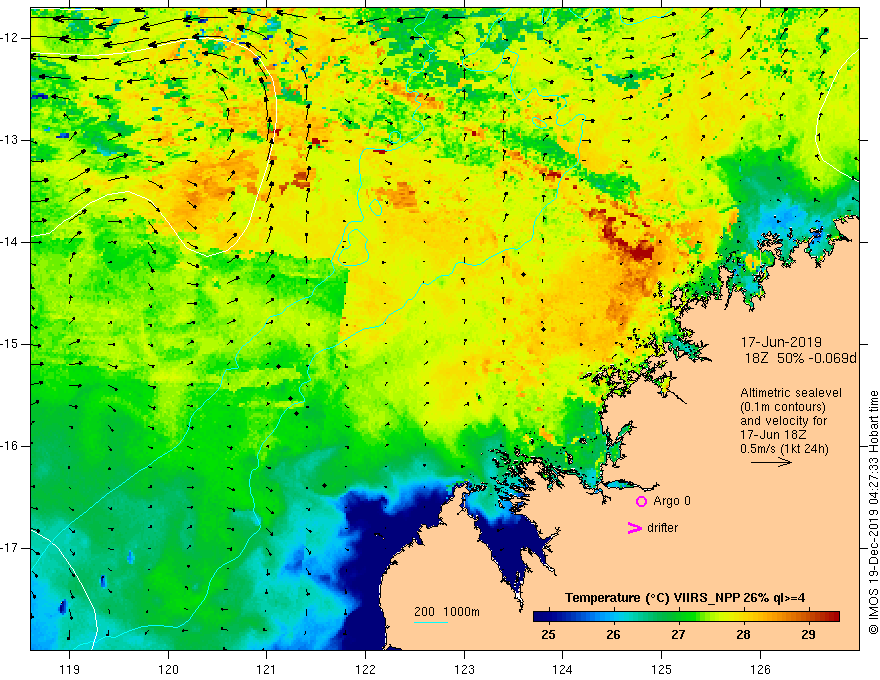Image resolution: width=880 pixels, height=680 pixels.
Task: Click the '-16' latitude axis label
Action: pos(10,446)
